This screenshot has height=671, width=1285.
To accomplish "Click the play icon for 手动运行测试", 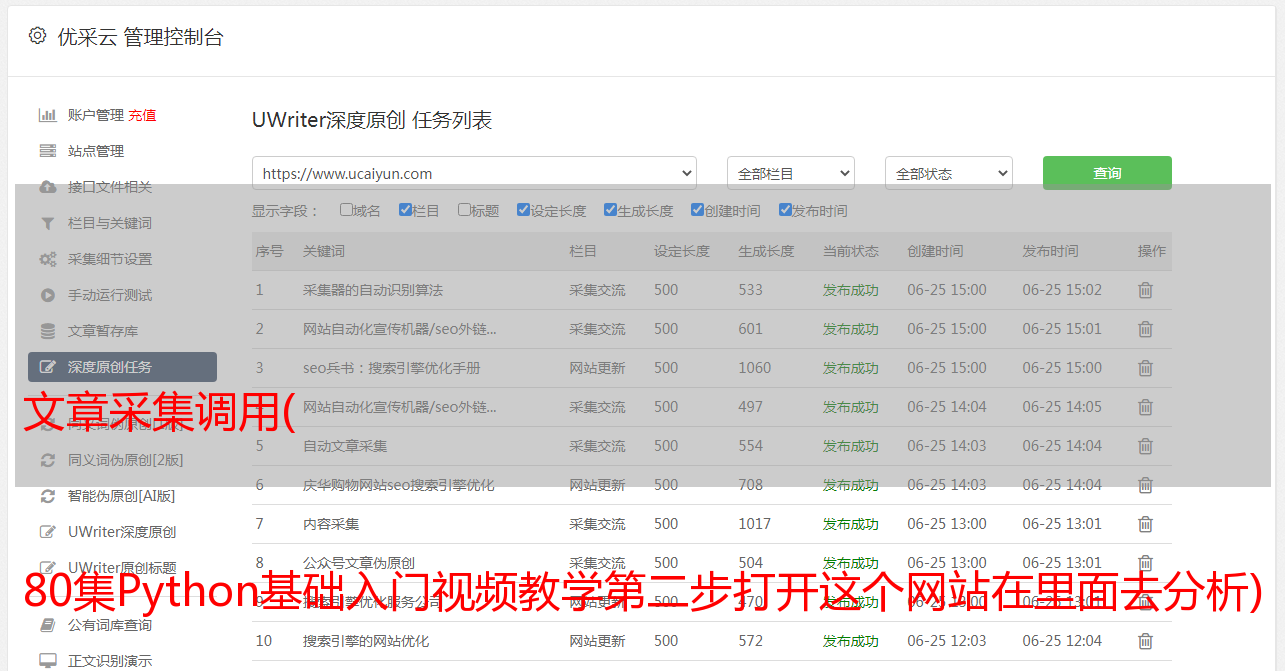I will 47,295.
